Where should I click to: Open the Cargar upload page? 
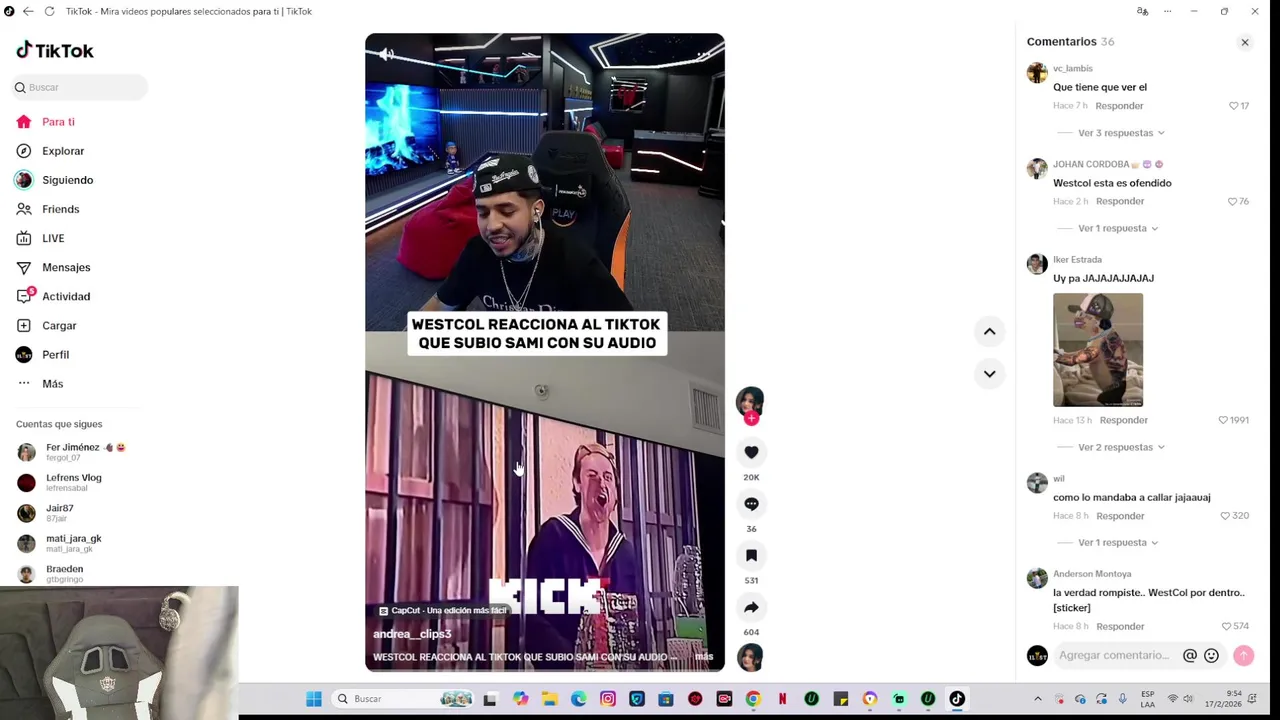(59, 325)
